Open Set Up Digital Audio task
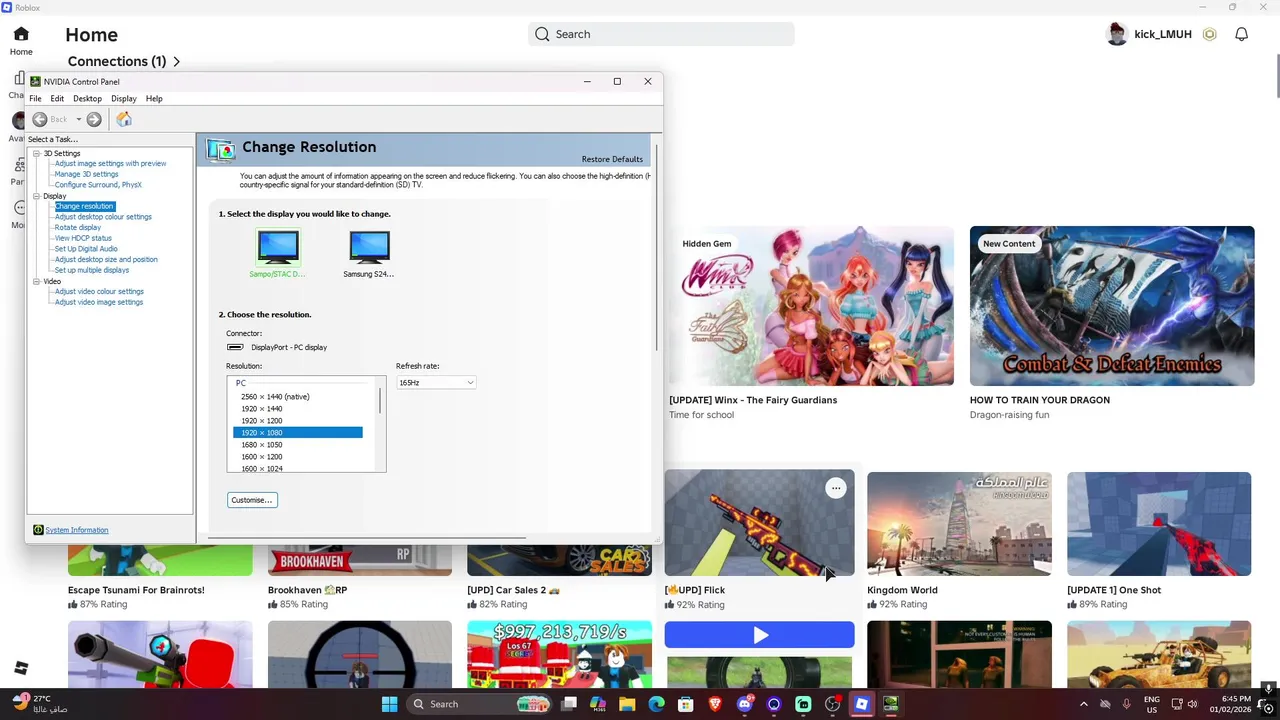This screenshot has width=1280, height=720. pos(86,249)
